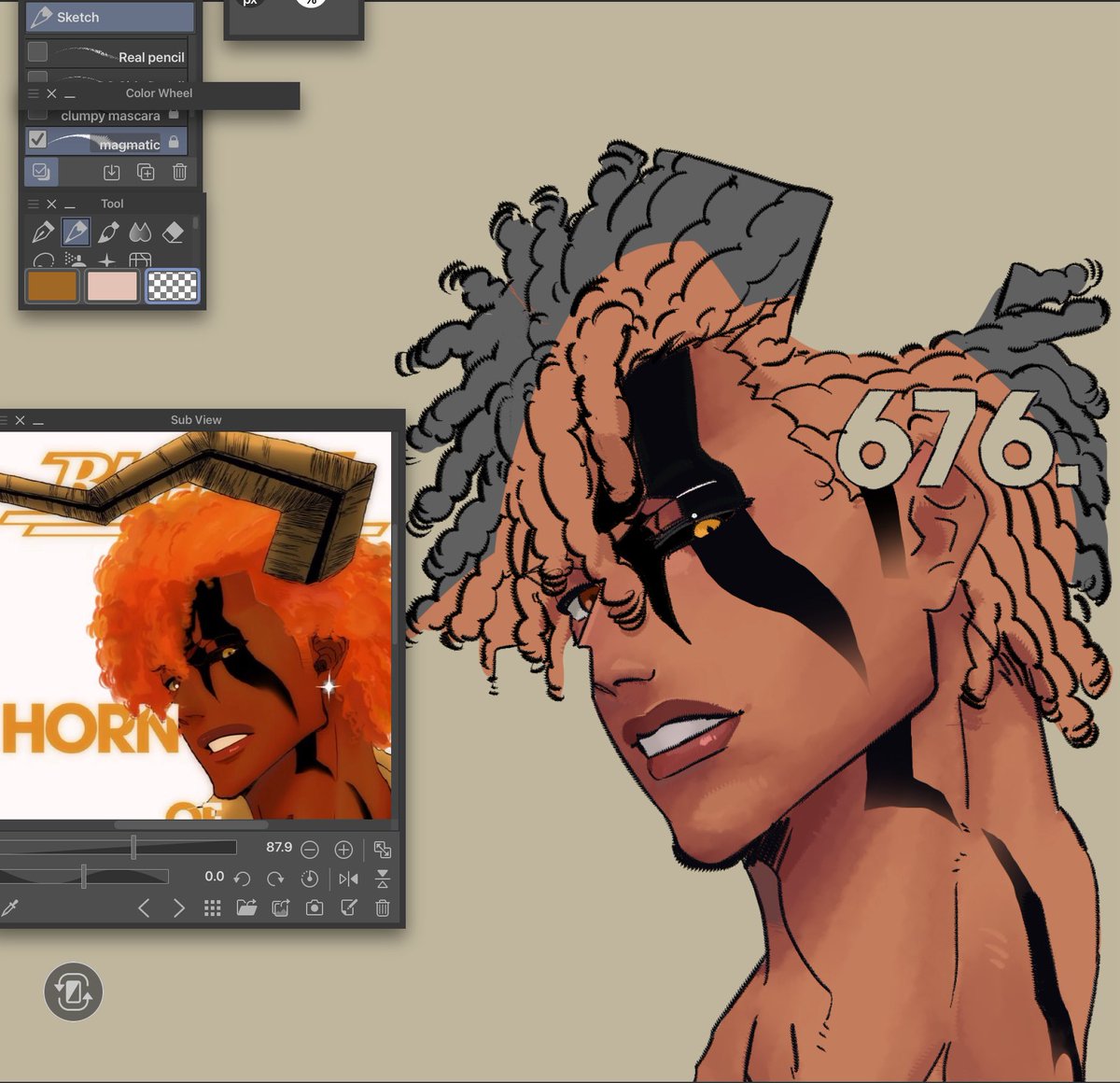Select the Brush tool
The width and height of the screenshot is (1120, 1083).
[x=108, y=232]
